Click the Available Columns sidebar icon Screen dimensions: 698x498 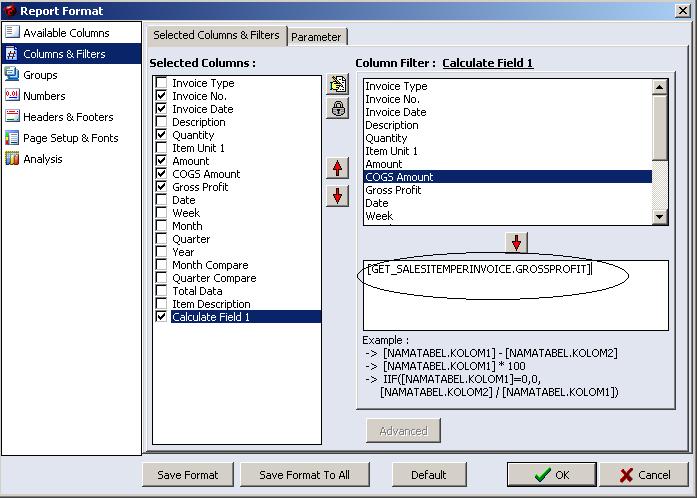coord(12,33)
